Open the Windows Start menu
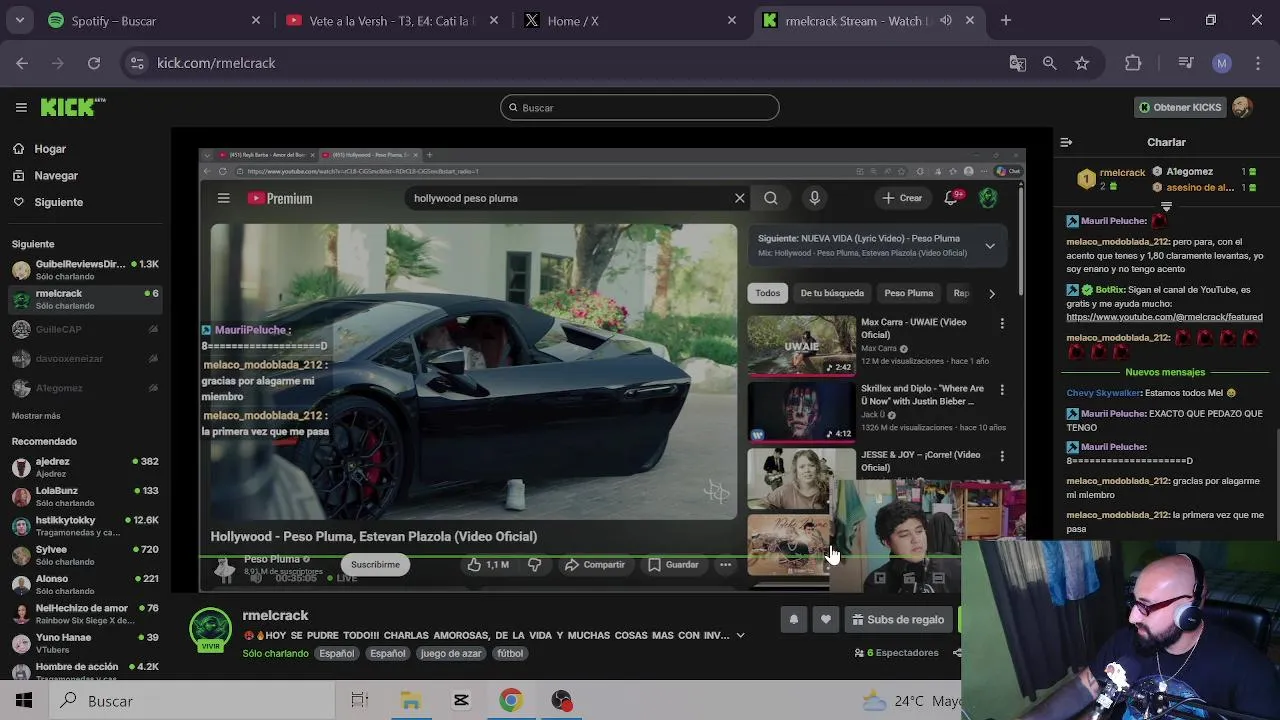Image resolution: width=1280 pixels, height=720 pixels. [24, 701]
